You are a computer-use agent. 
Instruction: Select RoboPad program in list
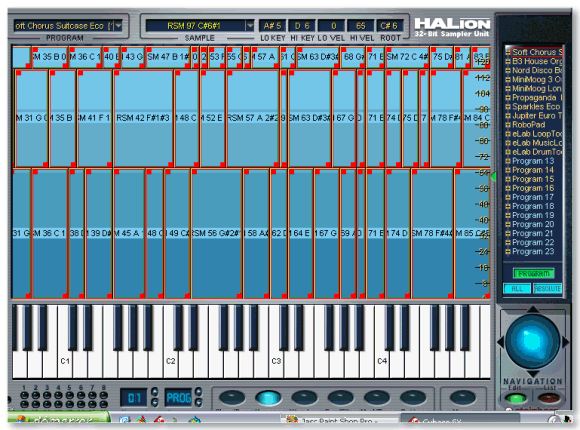tap(528, 125)
